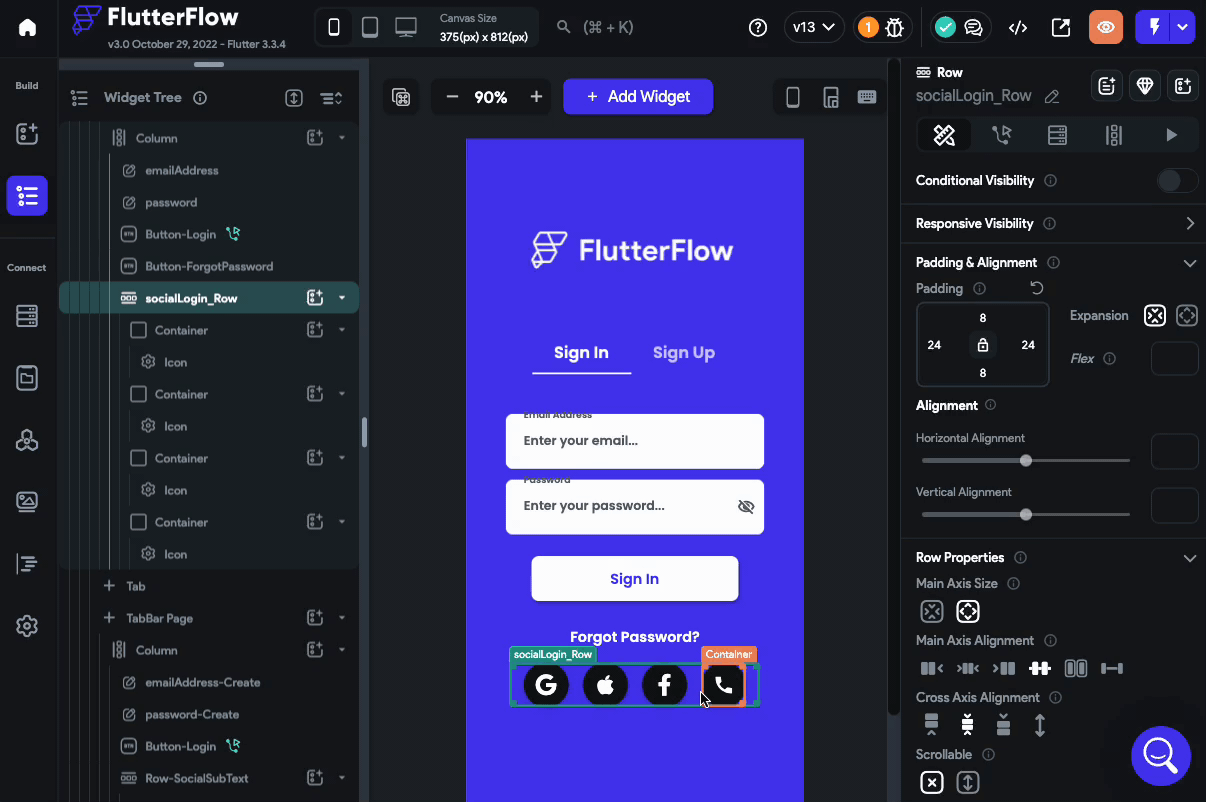Reset padding with the undo arrow
The width and height of the screenshot is (1206, 802).
(1037, 288)
